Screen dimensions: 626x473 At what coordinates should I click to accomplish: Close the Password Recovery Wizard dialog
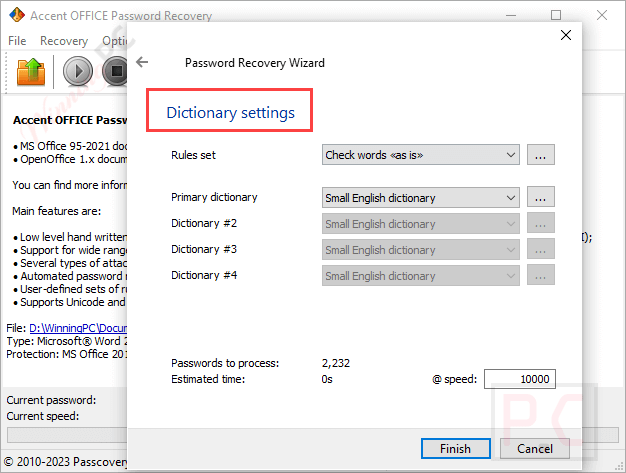coord(566,35)
